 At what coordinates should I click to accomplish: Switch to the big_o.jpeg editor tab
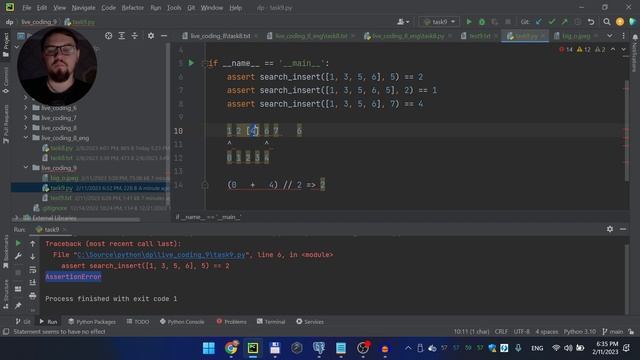[x=576, y=36]
